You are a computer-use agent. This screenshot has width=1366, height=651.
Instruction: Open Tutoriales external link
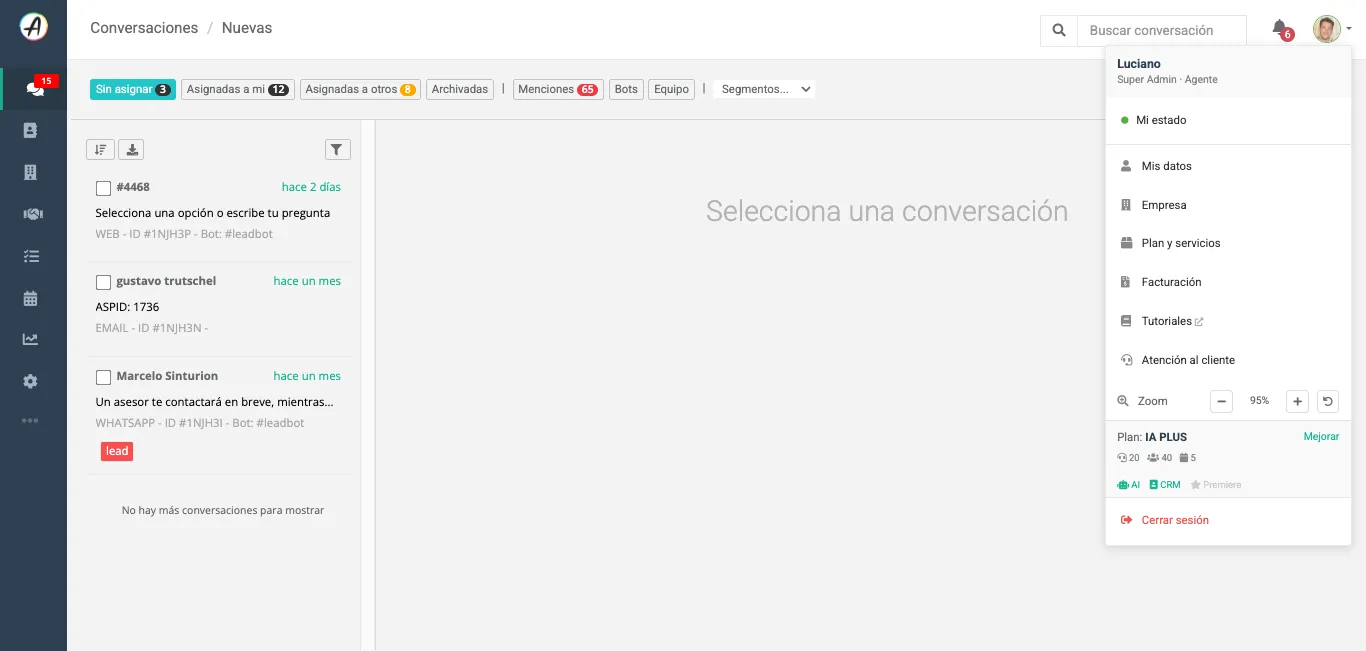(1228, 321)
